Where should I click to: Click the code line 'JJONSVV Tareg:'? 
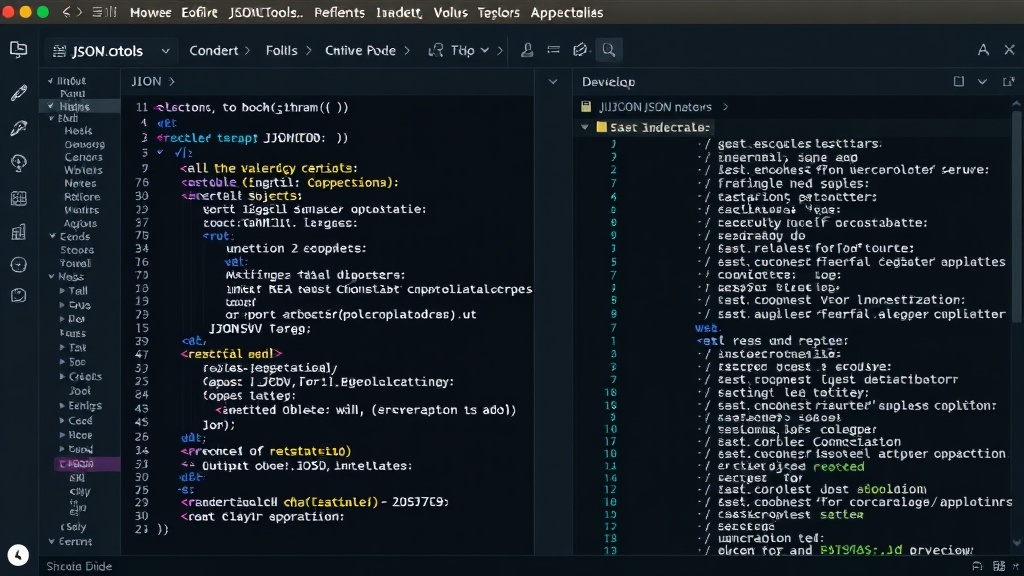pos(259,328)
